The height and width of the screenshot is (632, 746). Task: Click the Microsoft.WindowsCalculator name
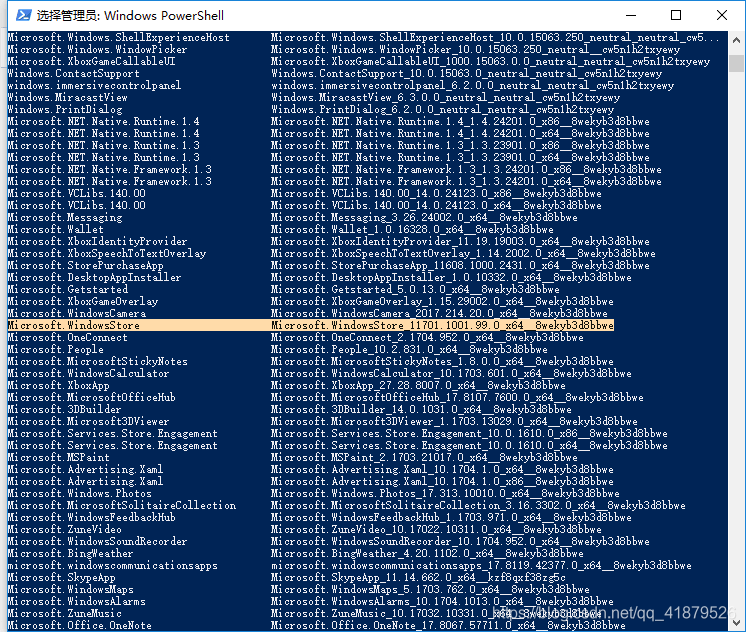pos(88,373)
